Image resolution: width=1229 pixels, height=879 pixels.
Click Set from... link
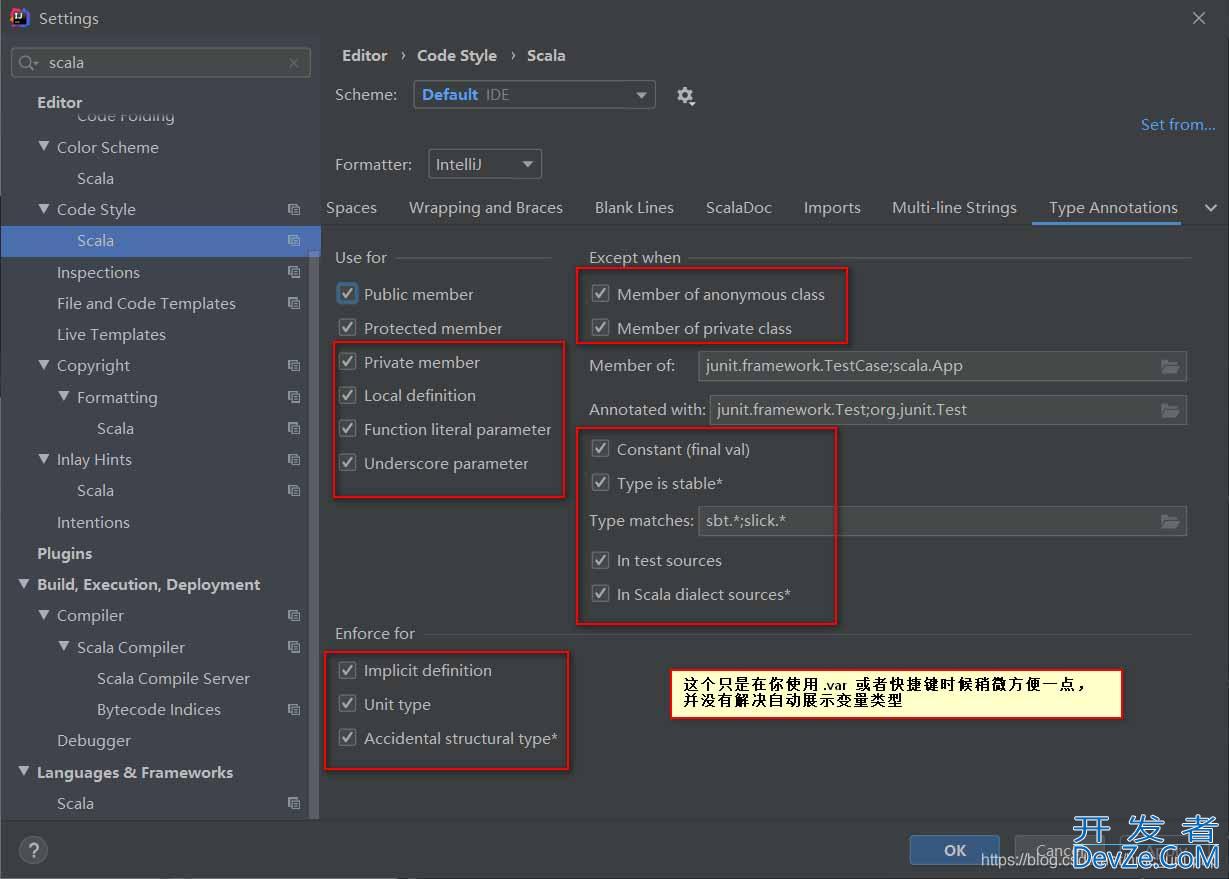coord(1178,124)
